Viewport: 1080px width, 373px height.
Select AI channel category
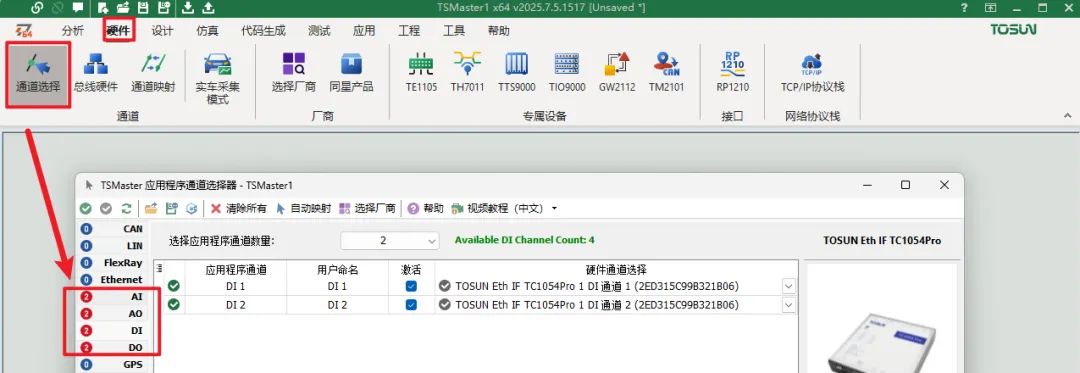click(112, 297)
